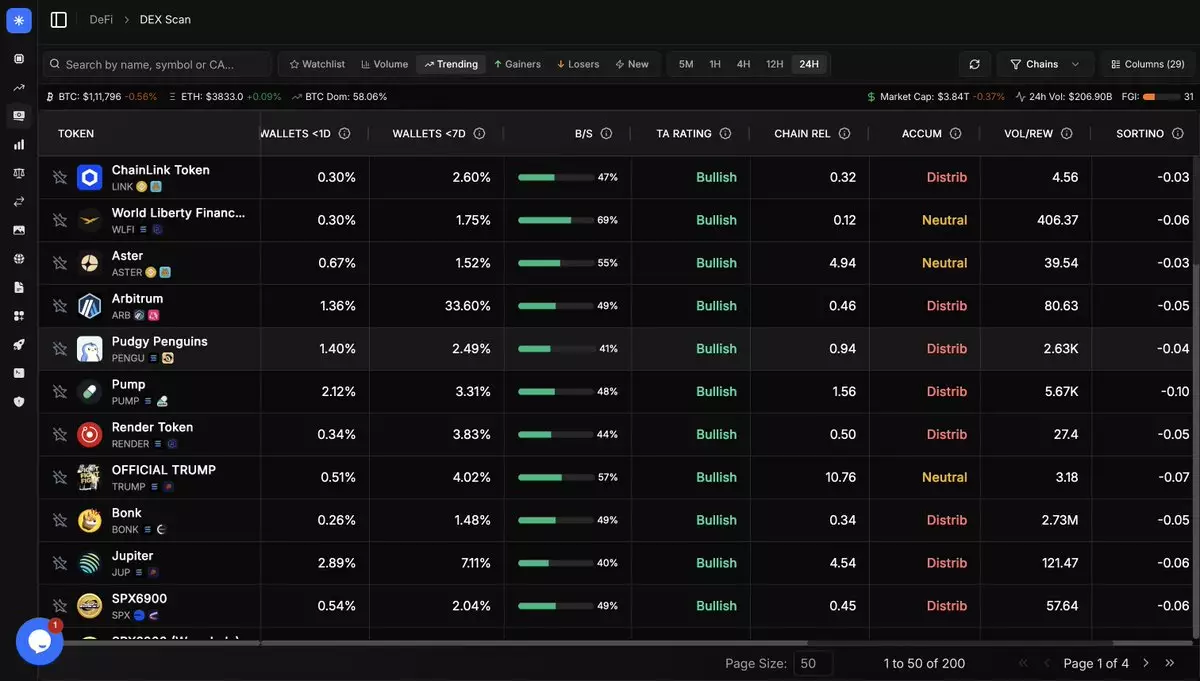Go to the next page arrow
This screenshot has height=681, width=1200.
point(1146,663)
